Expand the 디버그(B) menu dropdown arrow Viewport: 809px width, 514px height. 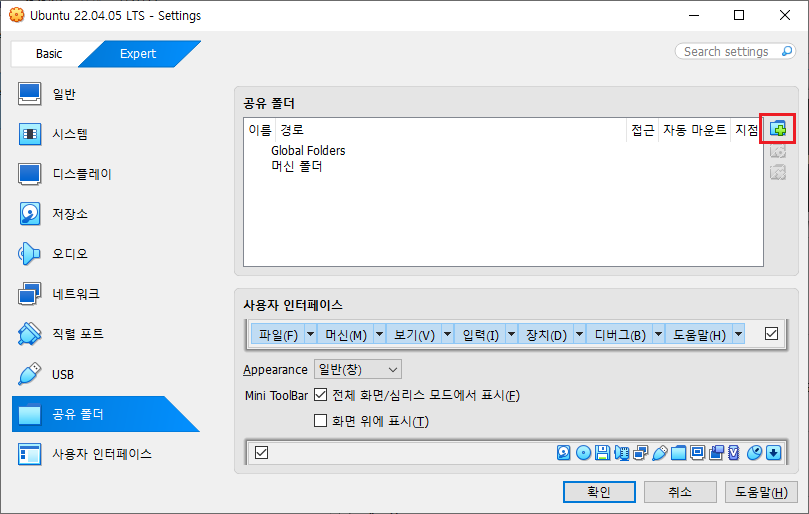[658, 334]
